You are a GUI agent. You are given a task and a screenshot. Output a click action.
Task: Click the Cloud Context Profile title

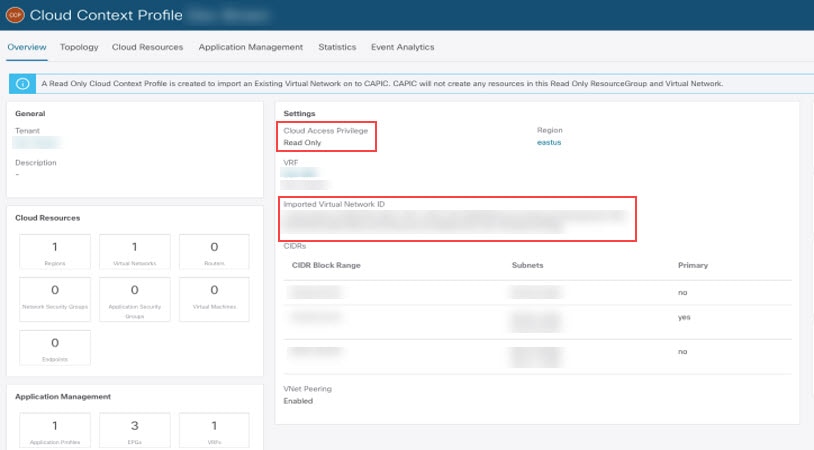coord(106,15)
